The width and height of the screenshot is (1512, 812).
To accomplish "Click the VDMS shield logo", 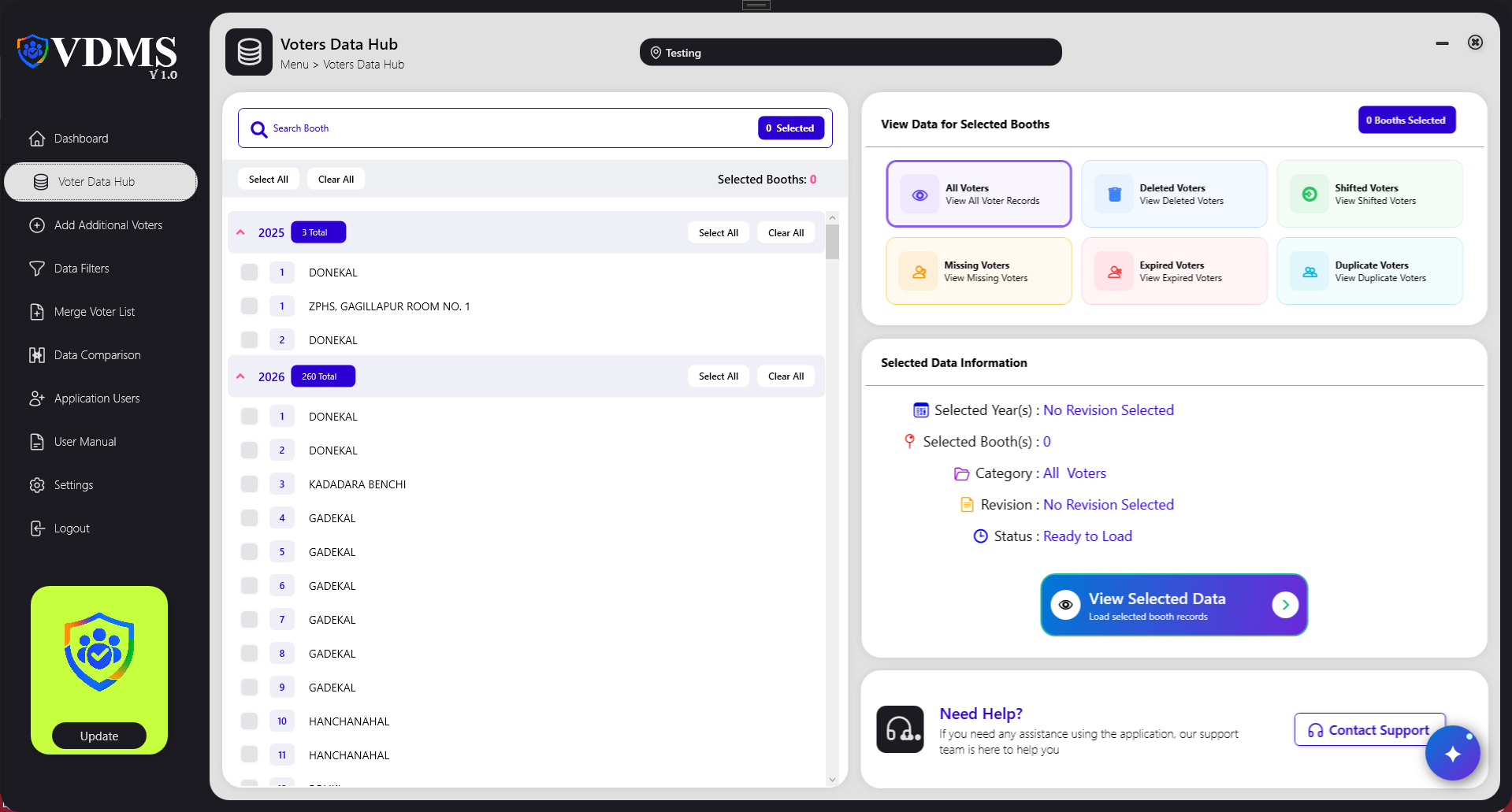I will pyautogui.click(x=32, y=51).
